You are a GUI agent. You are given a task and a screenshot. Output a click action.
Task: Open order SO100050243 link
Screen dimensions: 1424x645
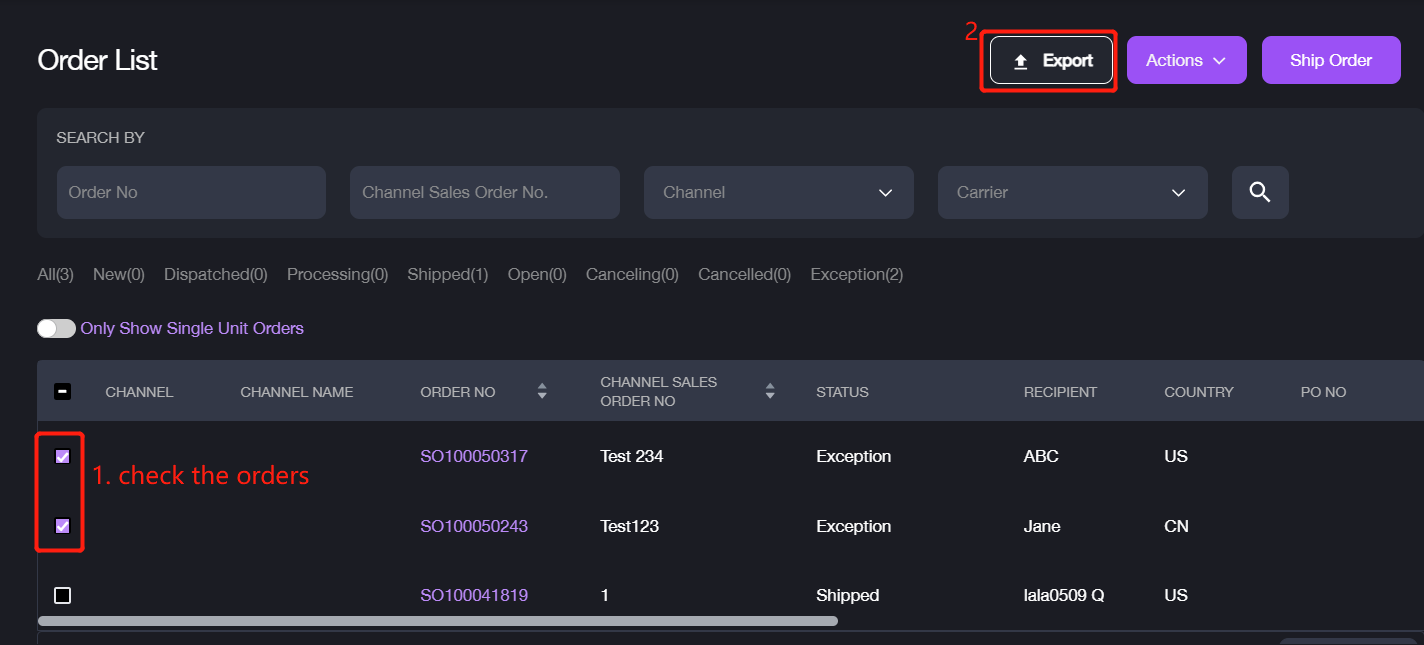tap(474, 526)
